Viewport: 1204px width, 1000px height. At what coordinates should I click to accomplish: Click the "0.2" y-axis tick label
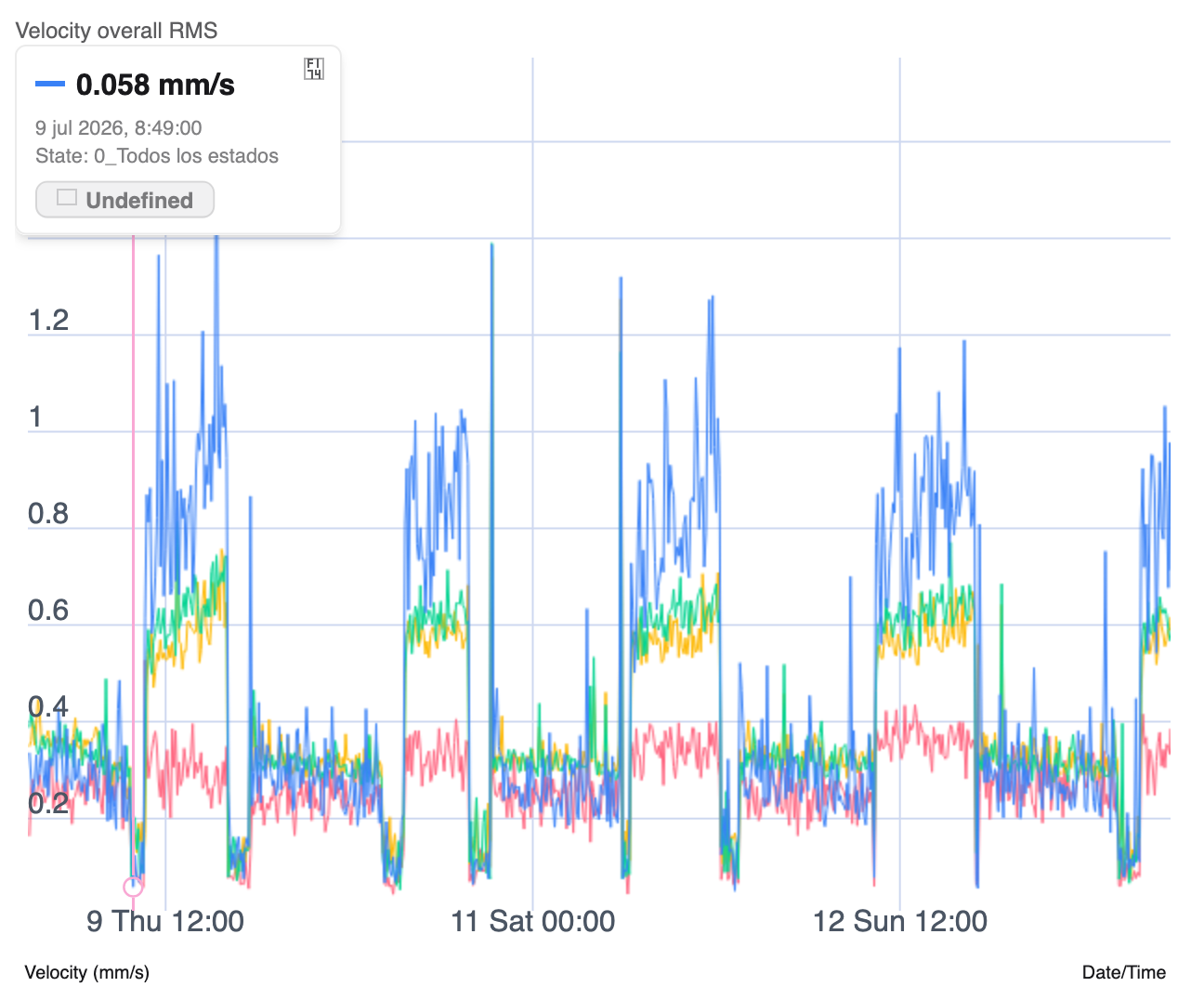(x=48, y=804)
